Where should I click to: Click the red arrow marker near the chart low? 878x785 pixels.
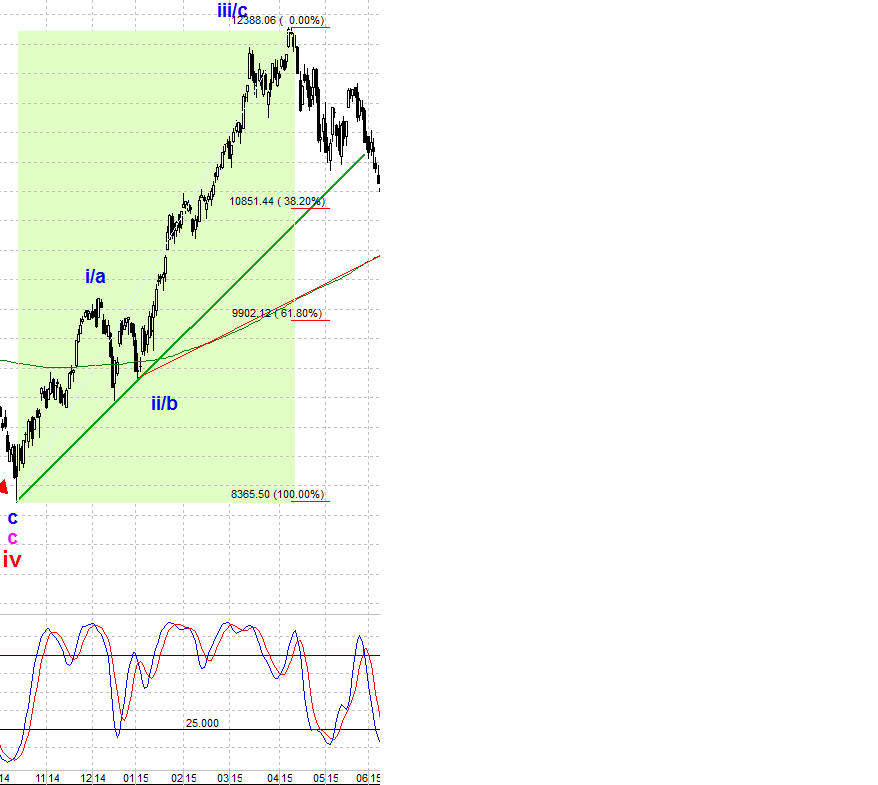tap(6, 488)
